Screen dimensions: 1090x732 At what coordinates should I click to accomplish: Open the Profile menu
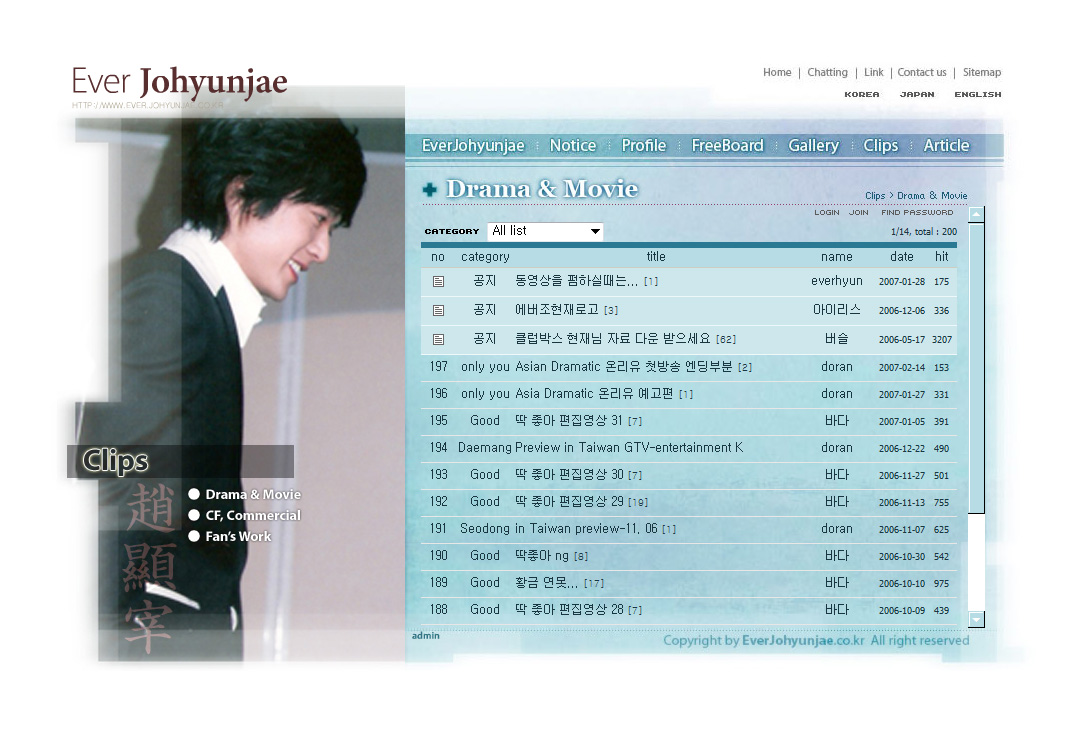[644, 145]
